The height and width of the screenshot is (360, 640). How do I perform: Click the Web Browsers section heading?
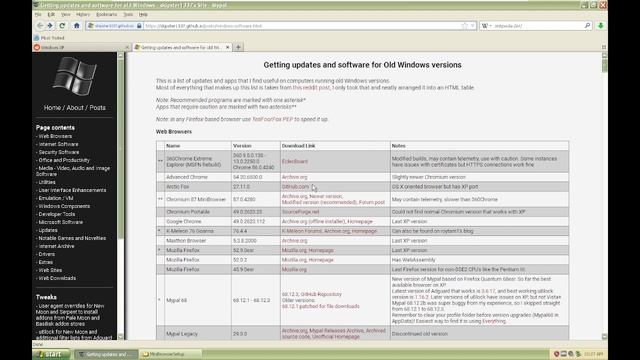coord(174,132)
